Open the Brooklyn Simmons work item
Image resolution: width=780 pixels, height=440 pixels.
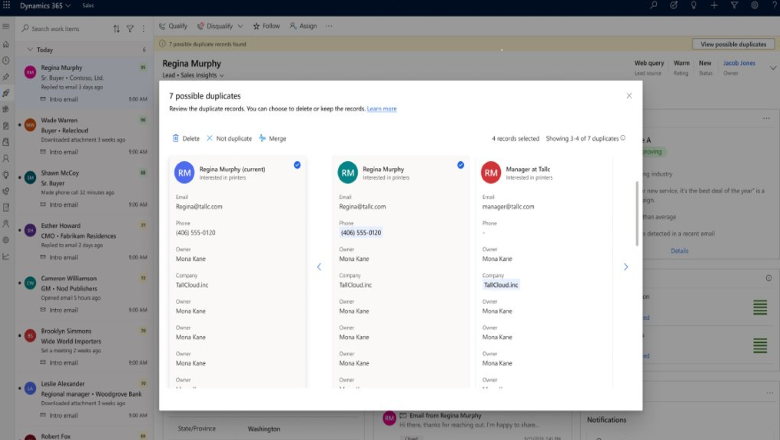tap(85, 347)
